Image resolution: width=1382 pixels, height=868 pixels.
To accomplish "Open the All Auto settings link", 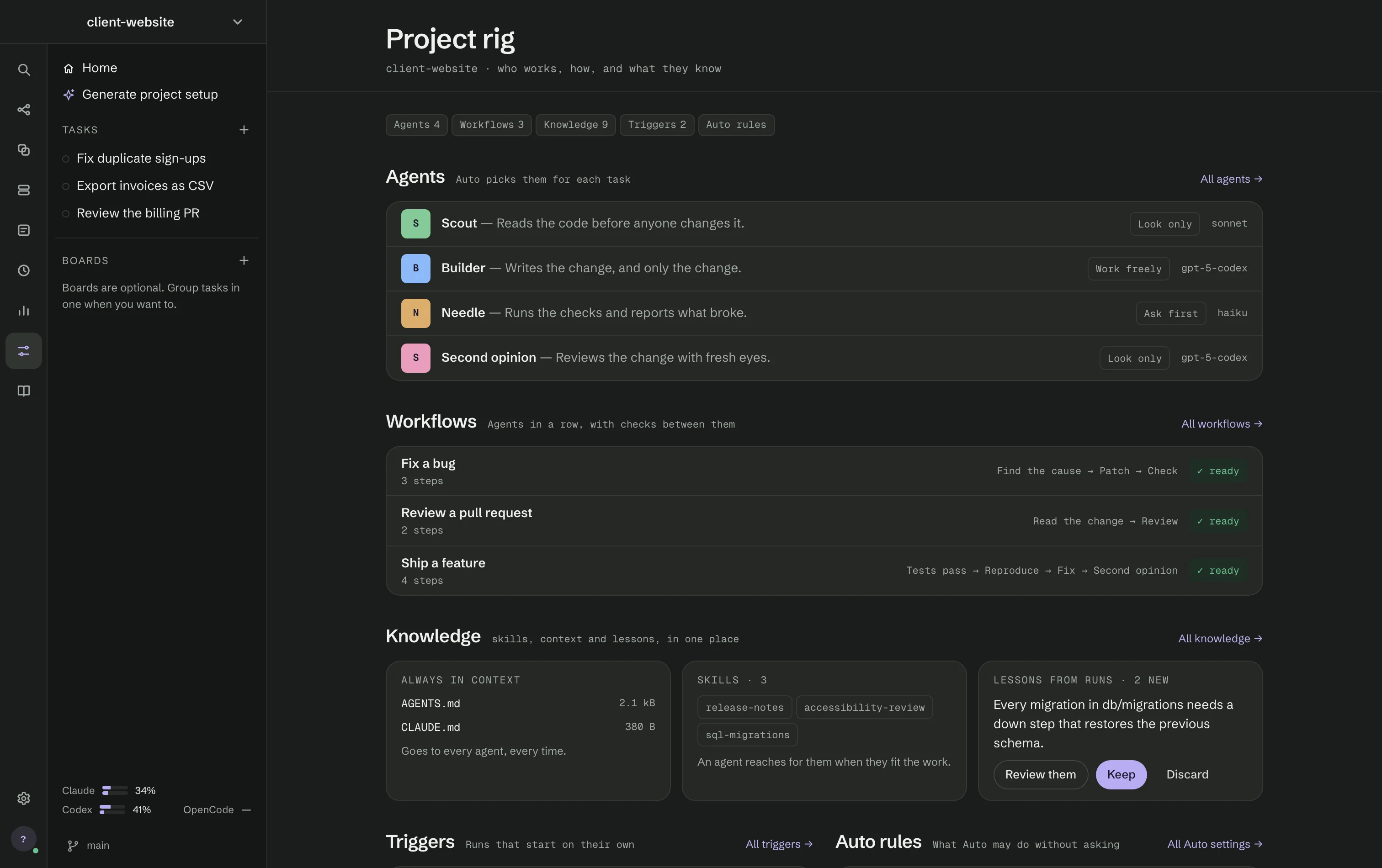I will click(x=1214, y=844).
